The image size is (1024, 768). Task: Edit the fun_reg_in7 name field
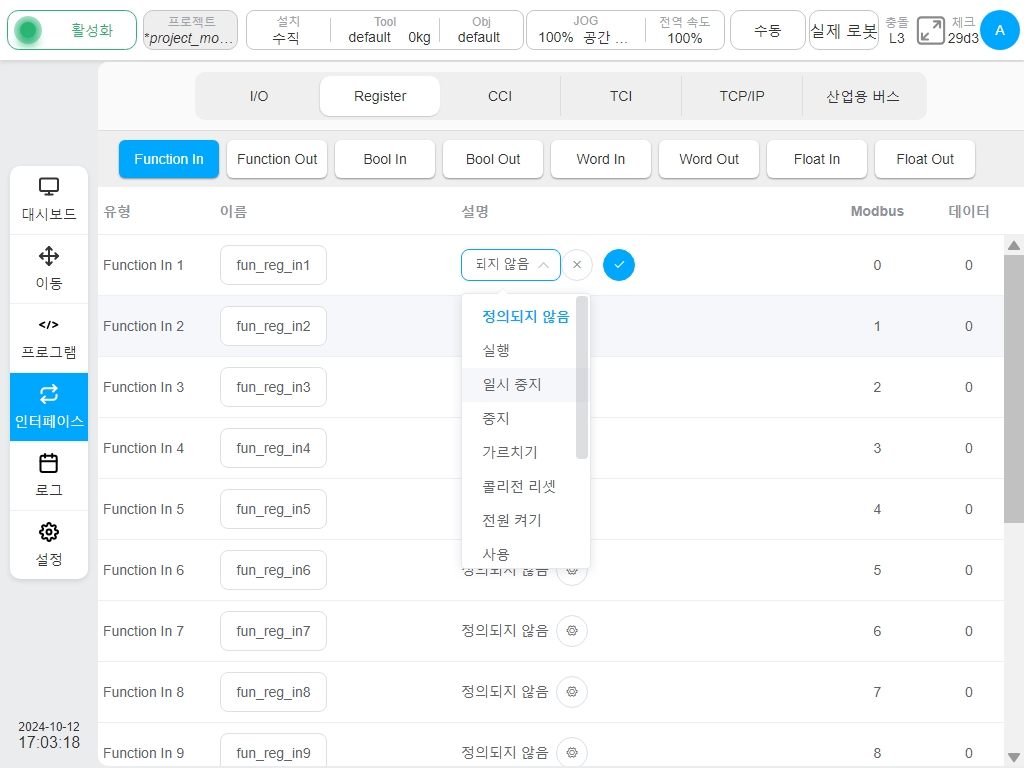click(x=273, y=631)
